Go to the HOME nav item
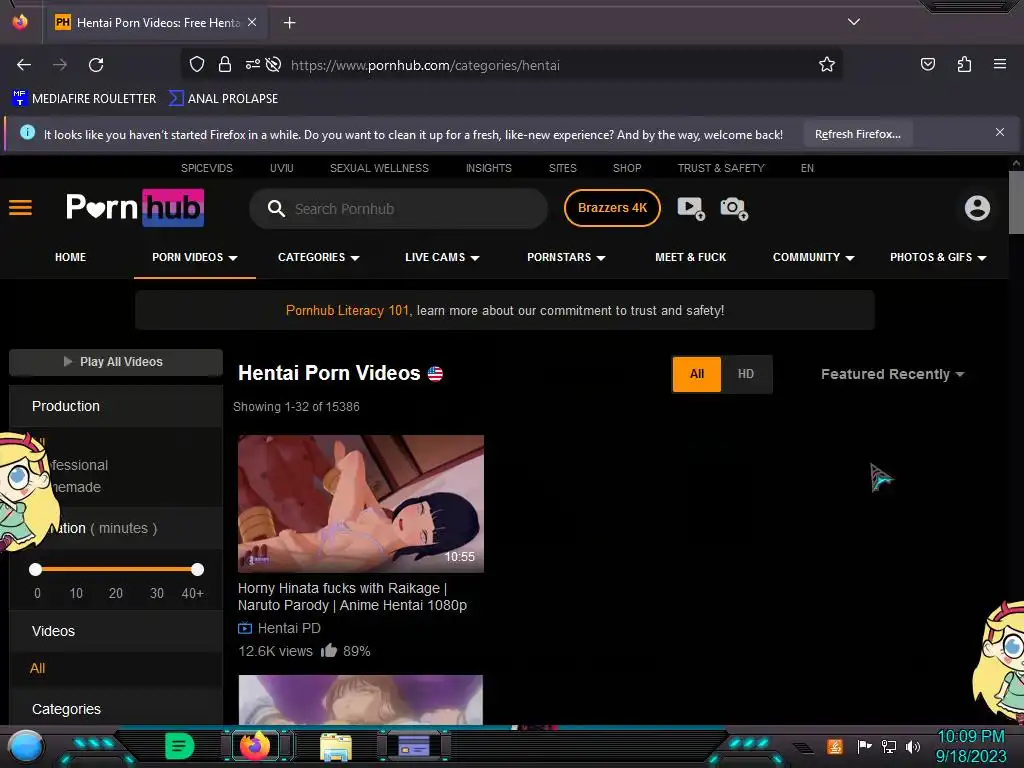1024x768 pixels. point(71,257)
